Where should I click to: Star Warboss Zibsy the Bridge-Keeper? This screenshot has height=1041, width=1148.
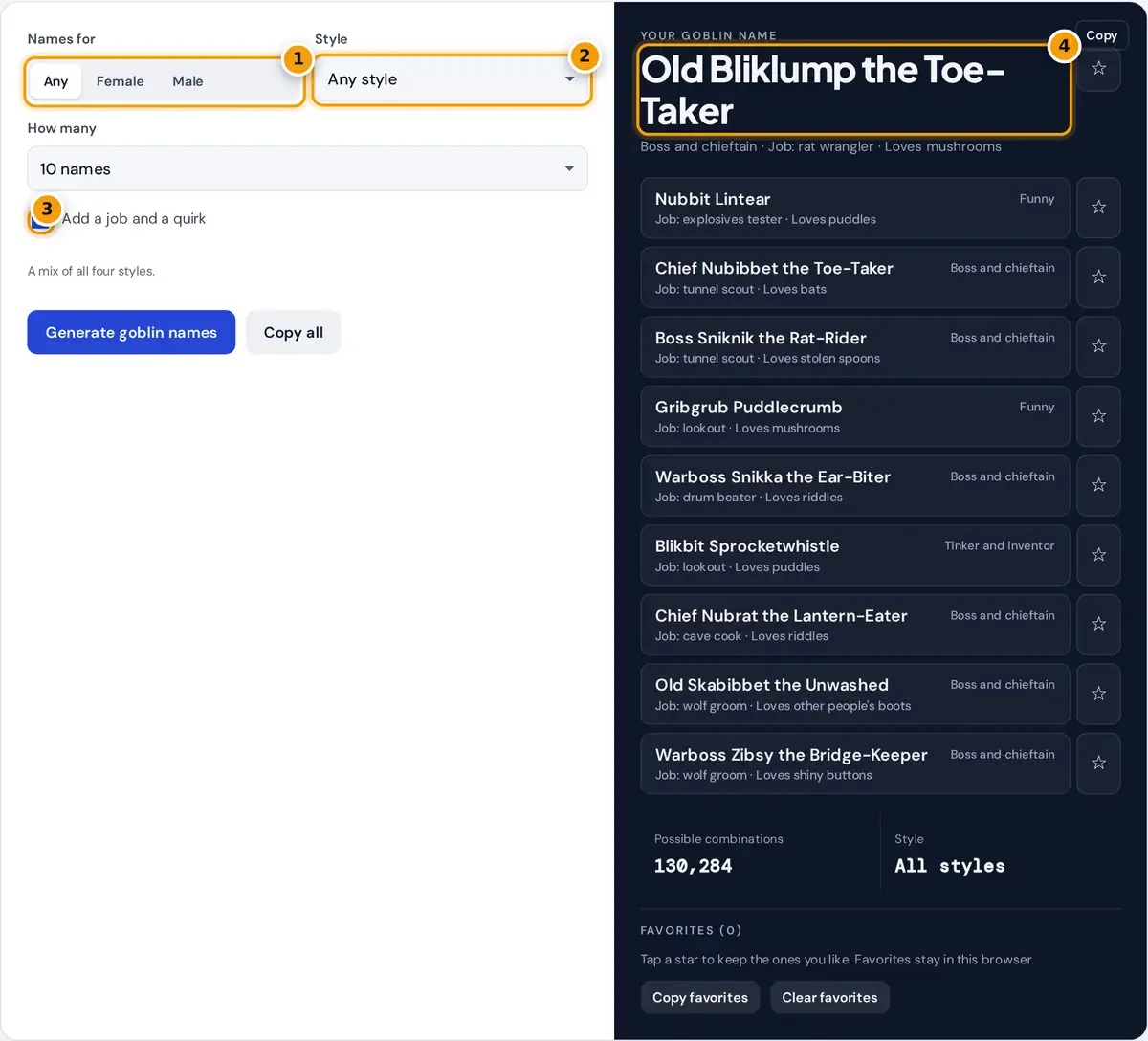click(x=1098, y=764)
